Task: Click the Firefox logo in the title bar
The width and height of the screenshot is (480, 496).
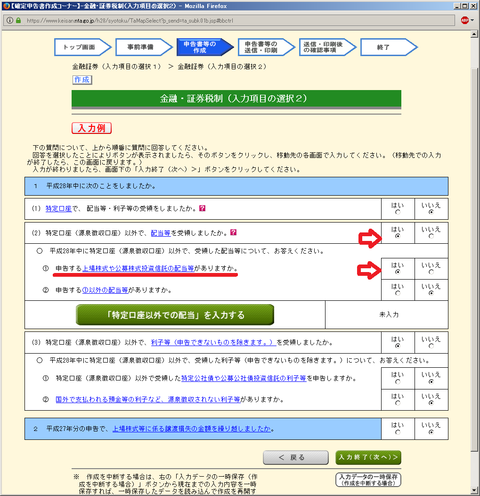Action: (6, 6)
